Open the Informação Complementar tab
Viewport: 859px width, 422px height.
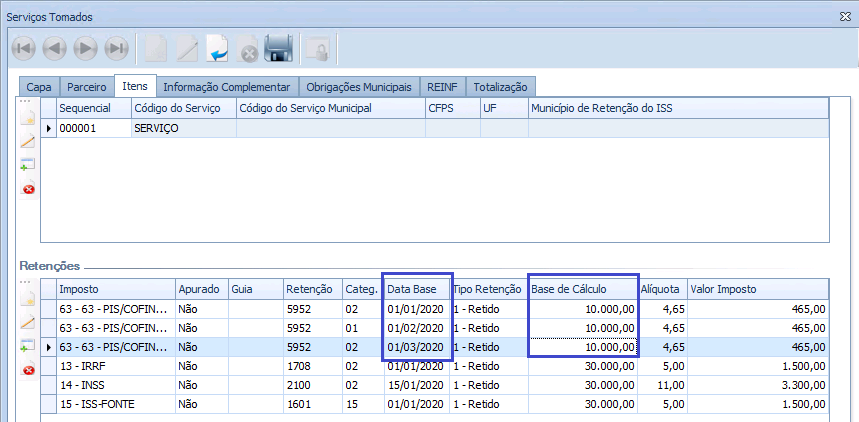click(x=226, y=87)
